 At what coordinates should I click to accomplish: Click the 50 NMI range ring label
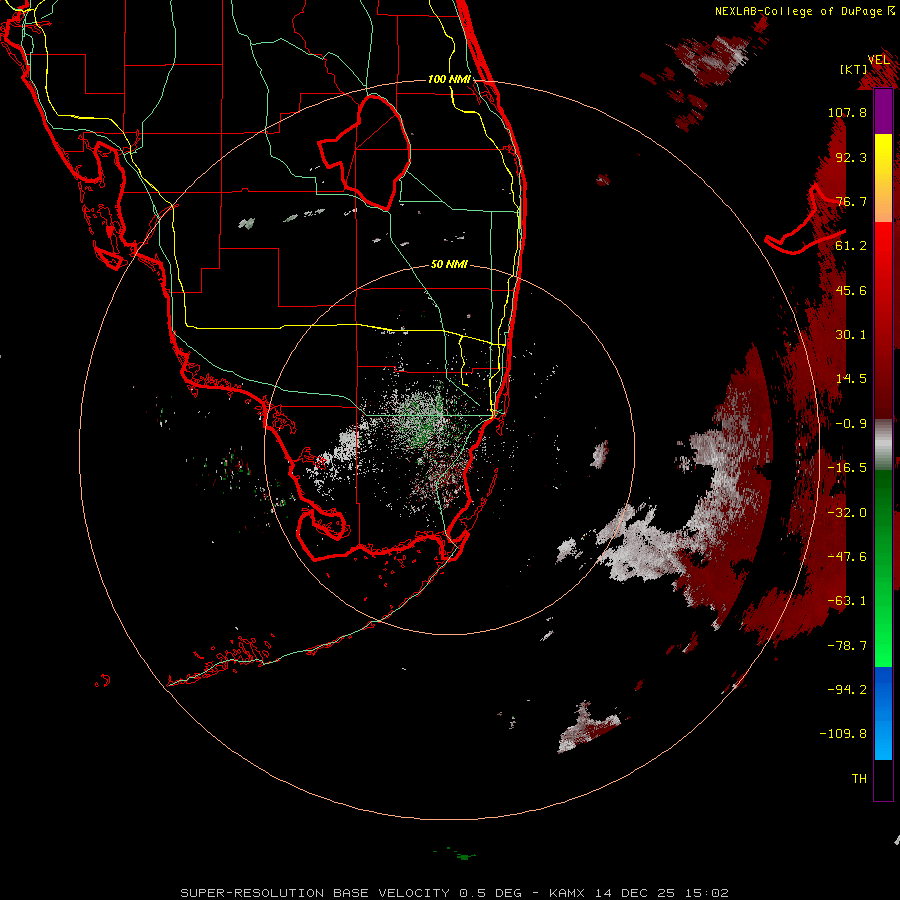[x=449, y=264]
